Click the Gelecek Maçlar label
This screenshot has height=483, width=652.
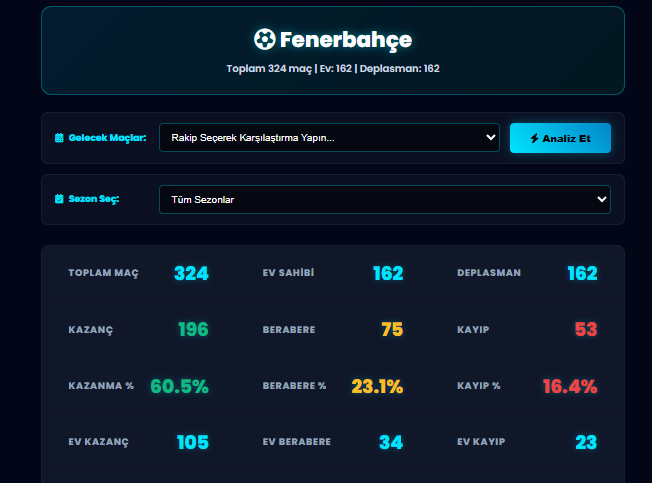tap(107, 138)
